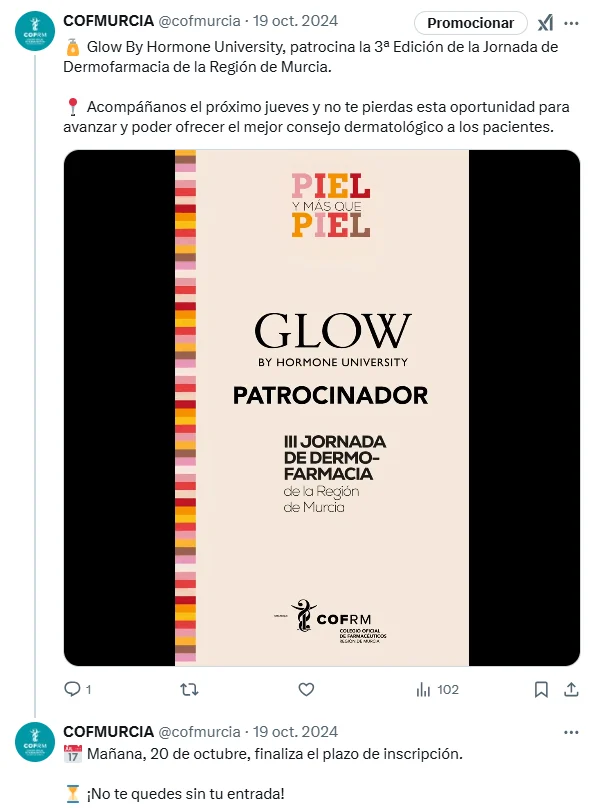Open the Glow Patrocinador poster image

322,408
